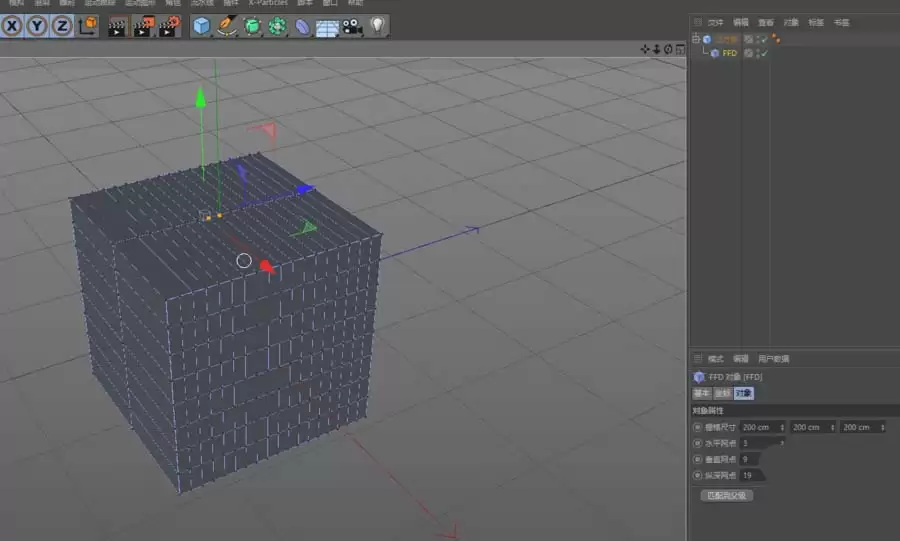The image size is (900, 541).
Task: Toggle keyframe circle for 栅格尺寸
Action: (x=697, y=427)
